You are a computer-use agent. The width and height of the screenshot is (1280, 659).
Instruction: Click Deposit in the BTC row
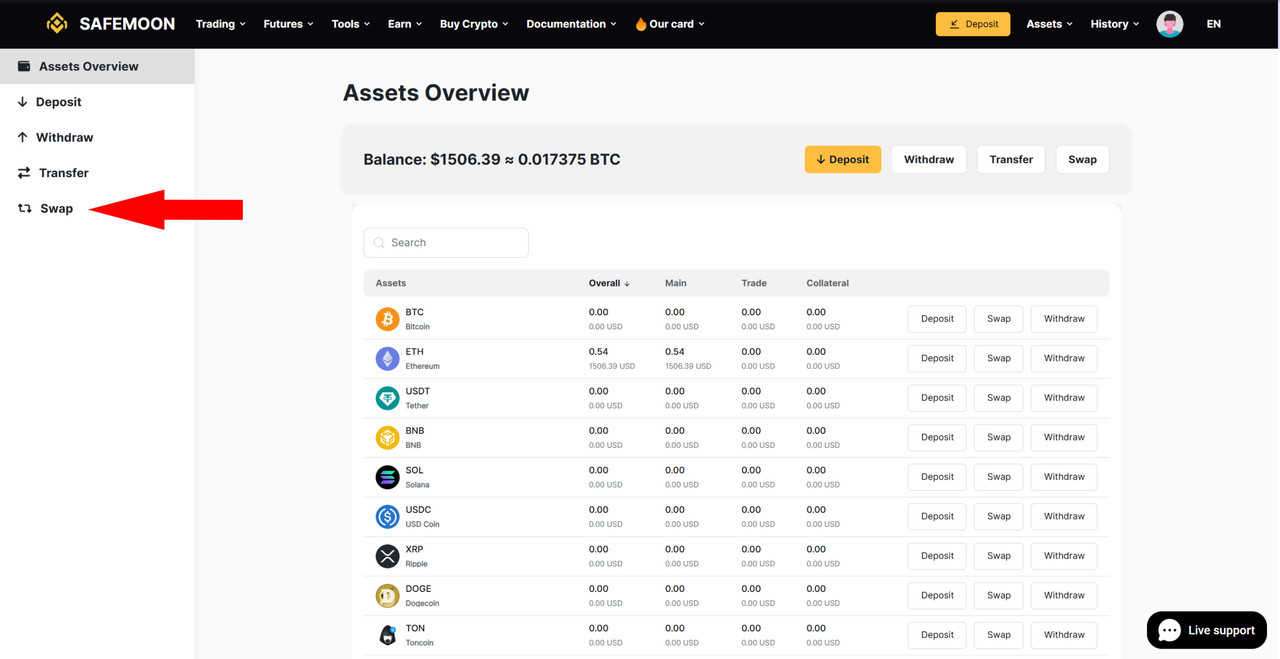pos(937,319)
